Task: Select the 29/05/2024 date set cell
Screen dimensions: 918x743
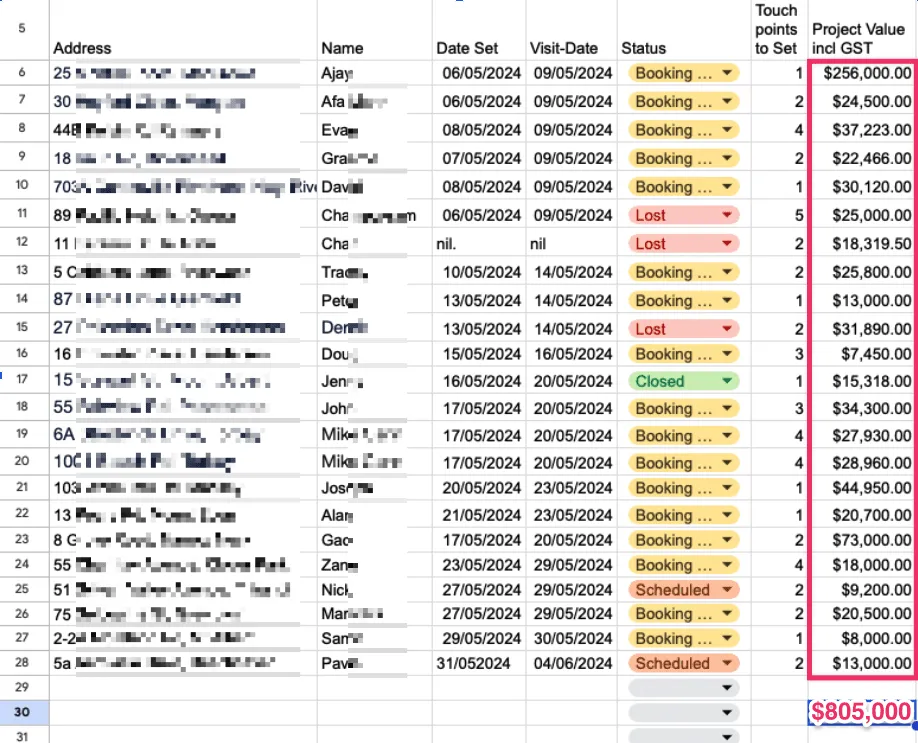Action: click(x=479, y=638)
